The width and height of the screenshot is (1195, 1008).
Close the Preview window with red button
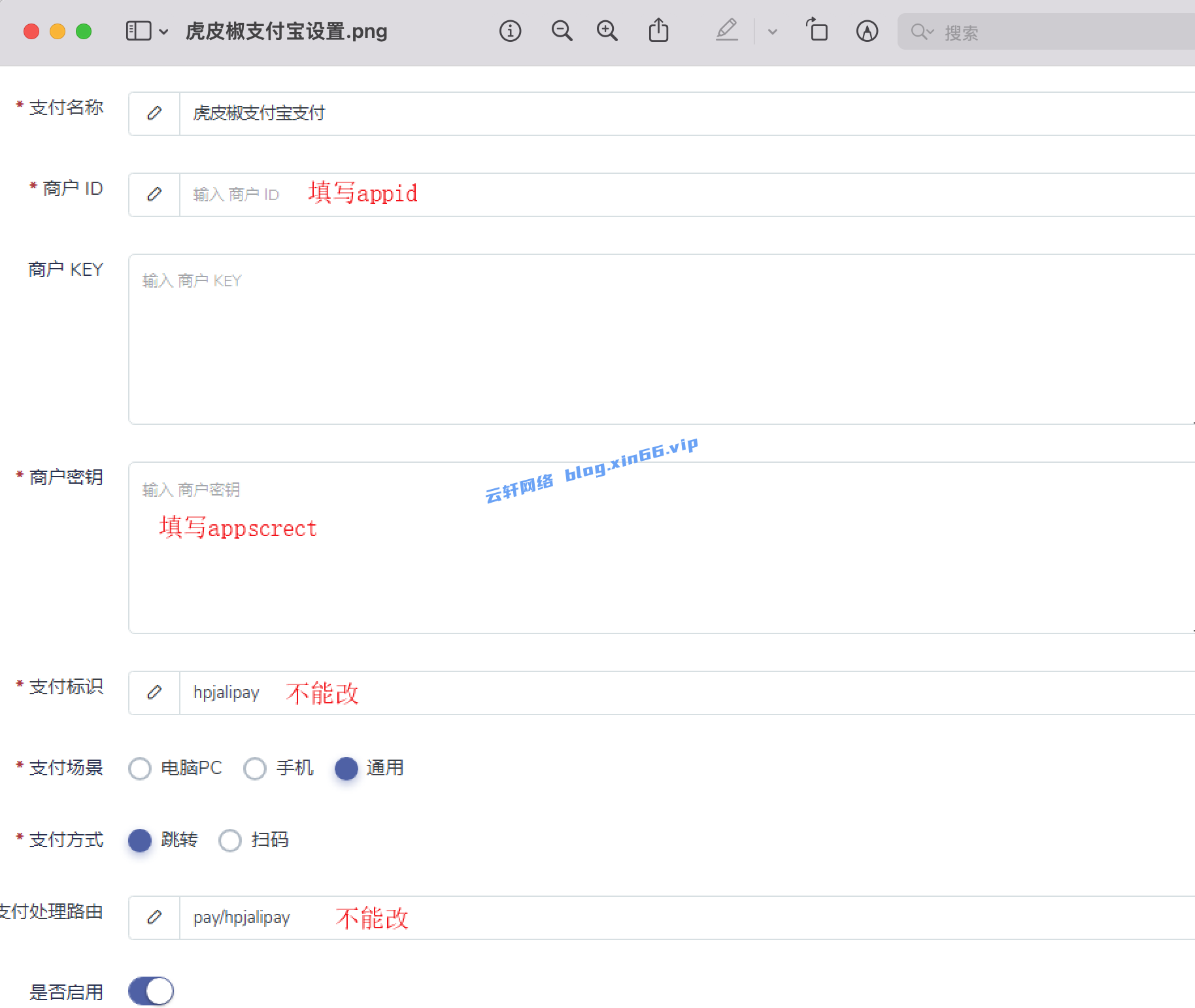pyautogui.click(x=31, y=31)
